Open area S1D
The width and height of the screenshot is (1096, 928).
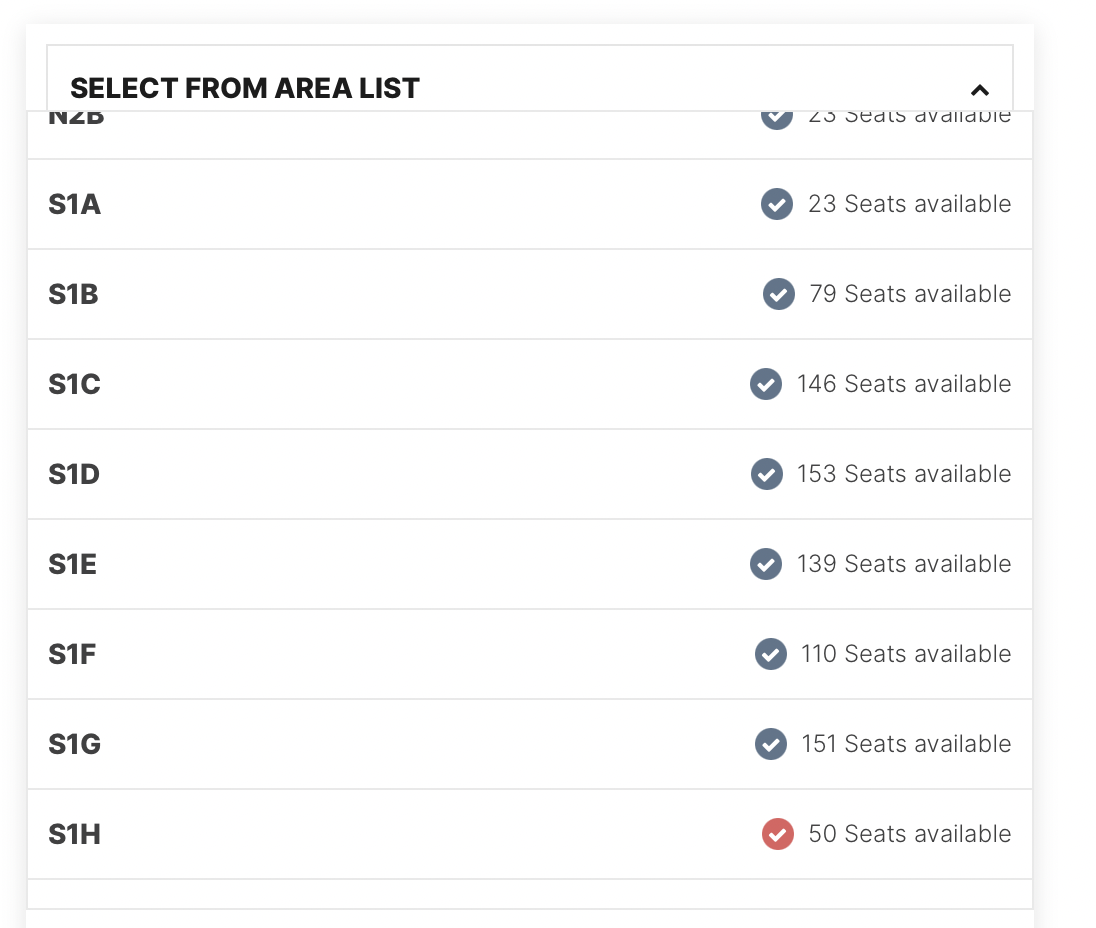530,474
